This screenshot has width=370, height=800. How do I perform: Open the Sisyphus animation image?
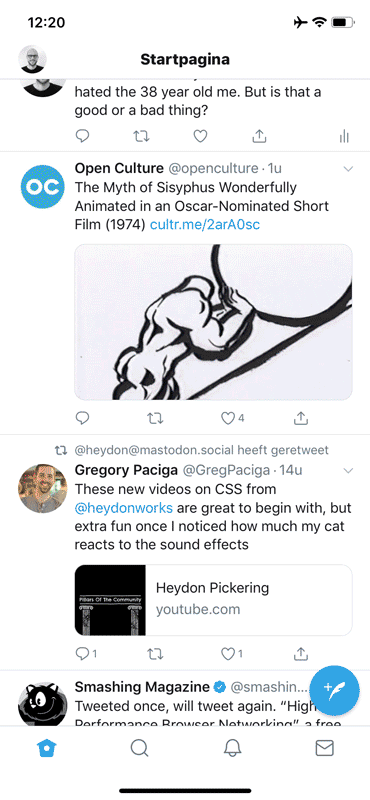213,322
